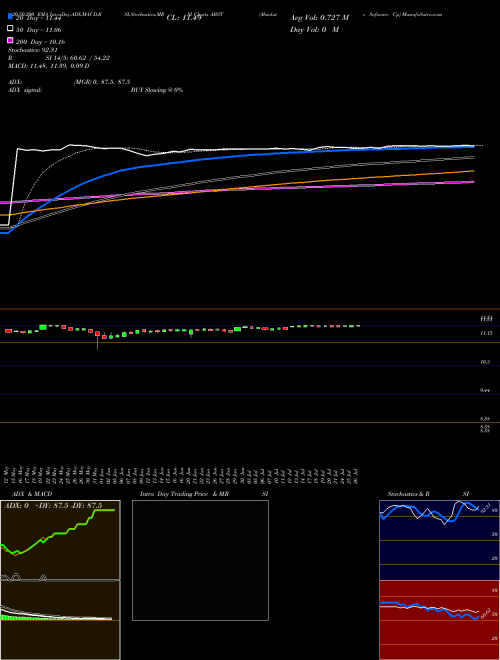Click the '20 Day - 11.44' legend text
This screenshot has width=500, height=660.
[39, 18]
